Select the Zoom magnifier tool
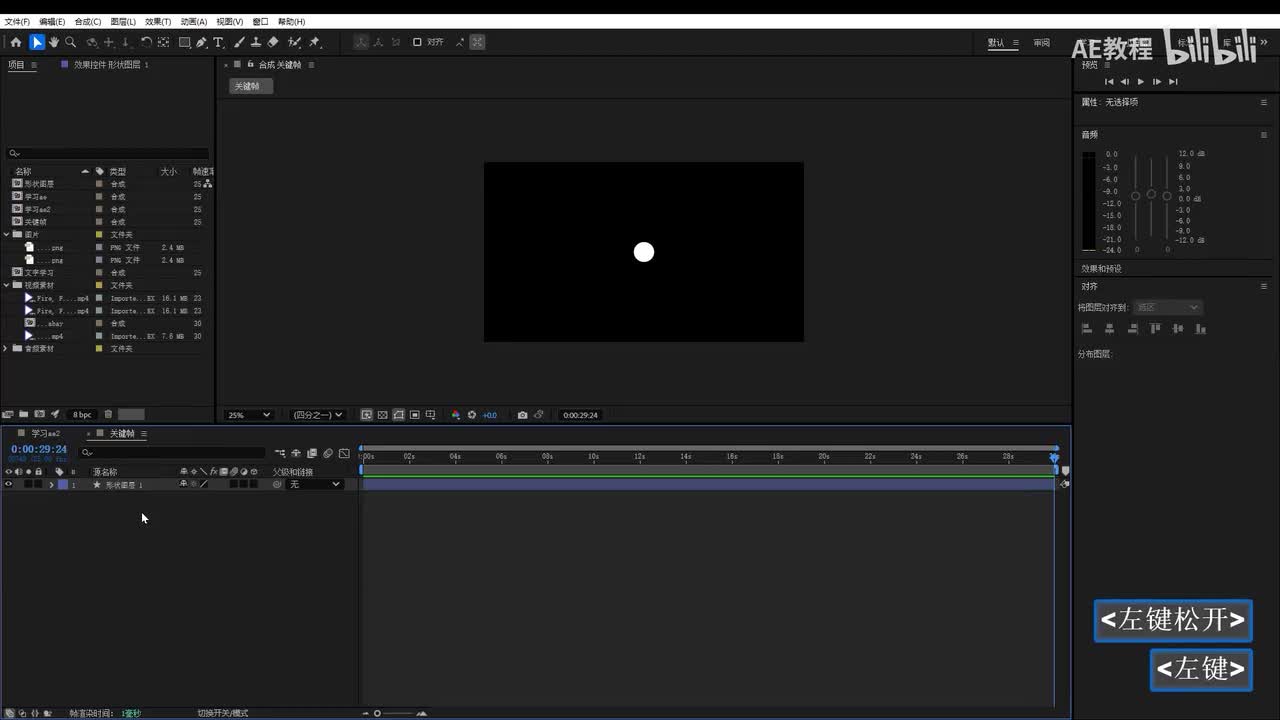This screenshot has height=720, width=1280. pos(70,42)
